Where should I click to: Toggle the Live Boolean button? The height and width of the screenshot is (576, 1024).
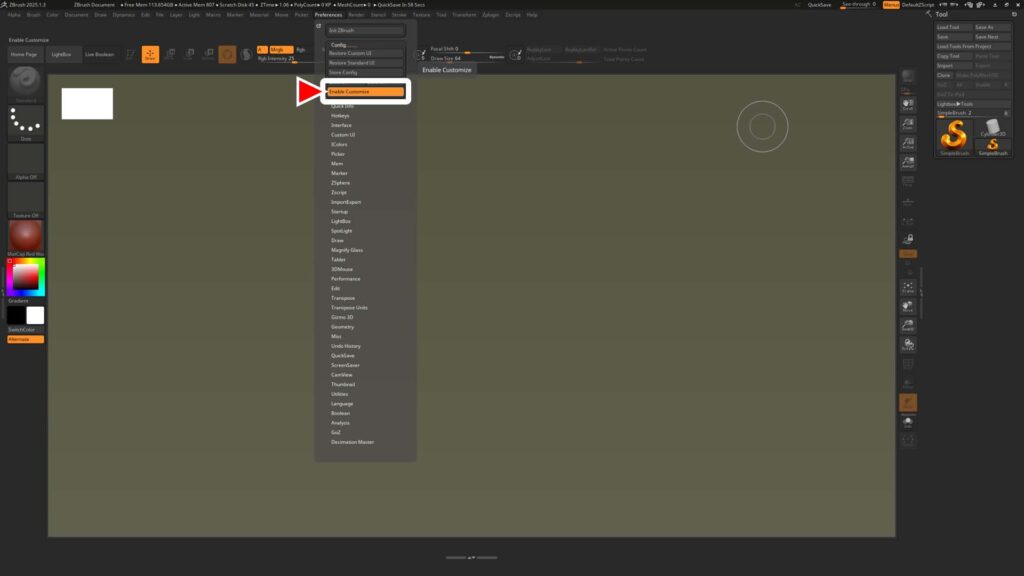click(x=99, y=54)
